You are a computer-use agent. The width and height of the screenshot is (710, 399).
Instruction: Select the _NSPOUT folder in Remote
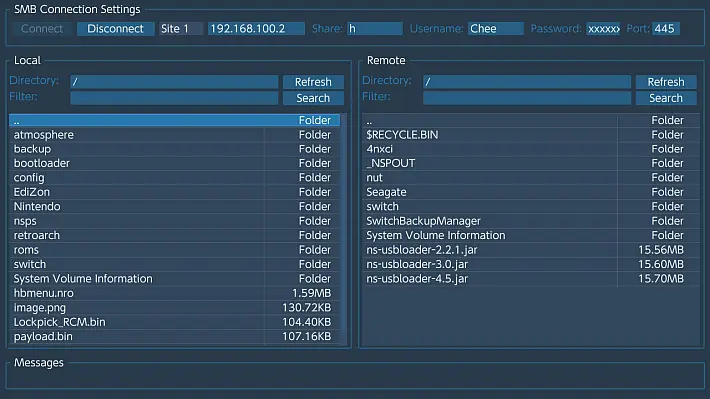click(x=530, y=163)
